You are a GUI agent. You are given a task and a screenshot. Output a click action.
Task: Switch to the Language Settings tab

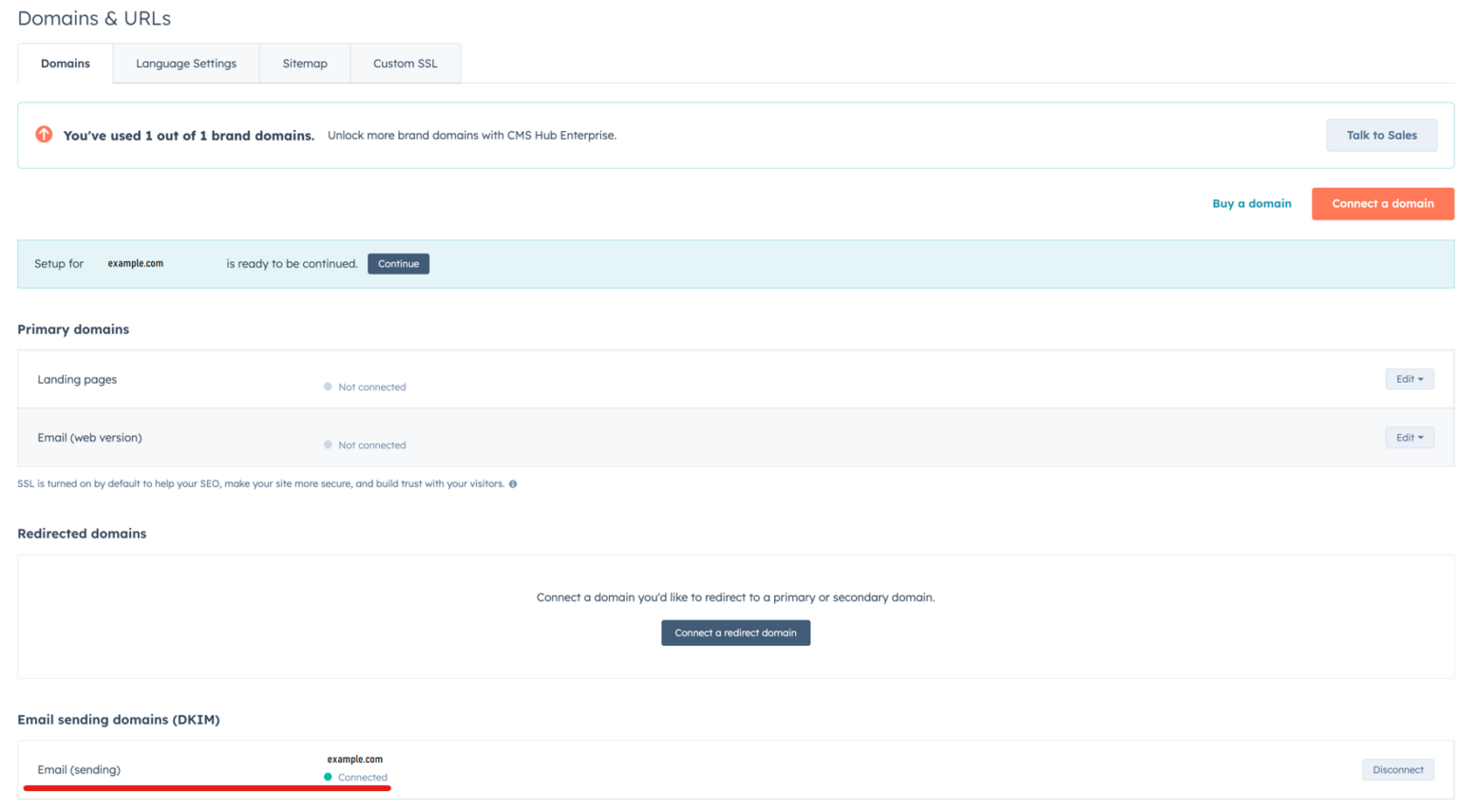[x=185, y=63]
